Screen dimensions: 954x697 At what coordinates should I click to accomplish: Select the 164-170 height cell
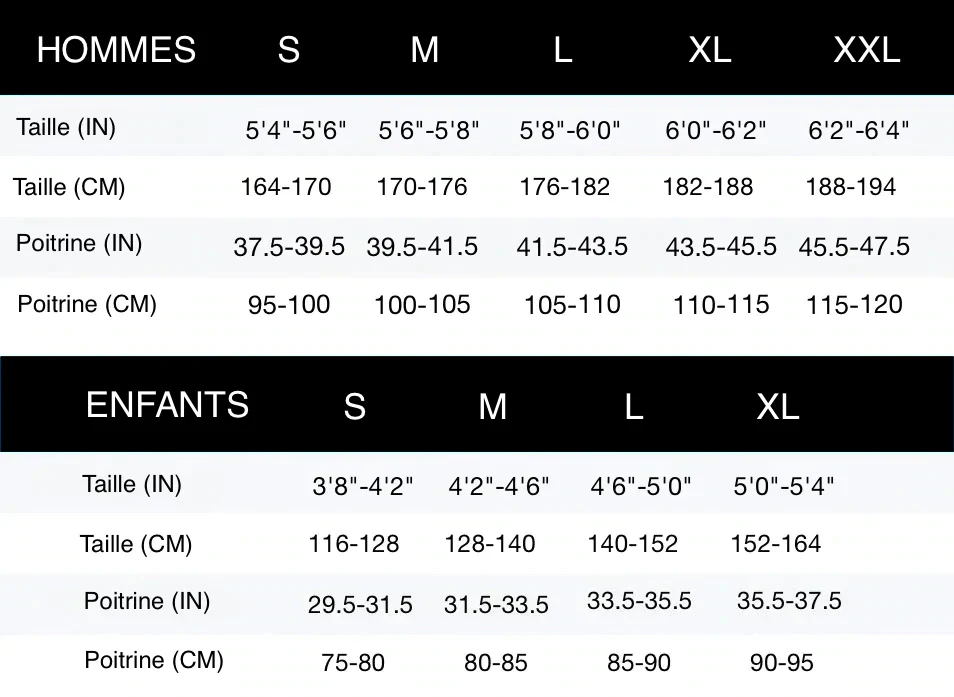click(x=286, y=187)
